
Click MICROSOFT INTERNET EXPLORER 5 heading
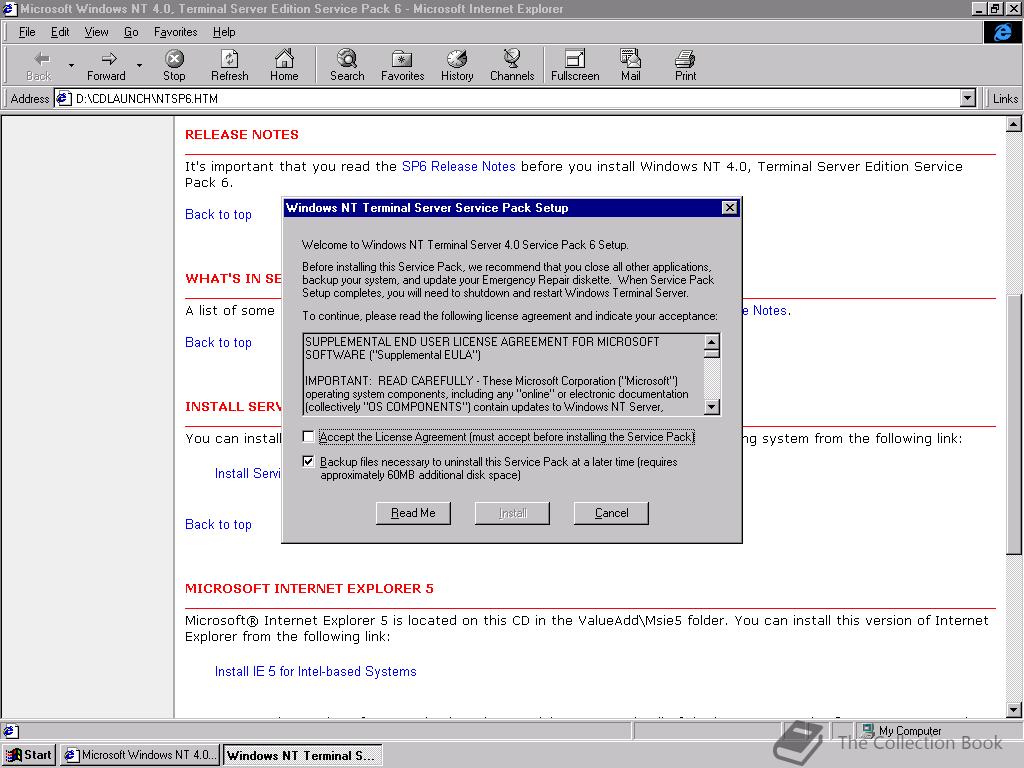[x=309, y=588]
